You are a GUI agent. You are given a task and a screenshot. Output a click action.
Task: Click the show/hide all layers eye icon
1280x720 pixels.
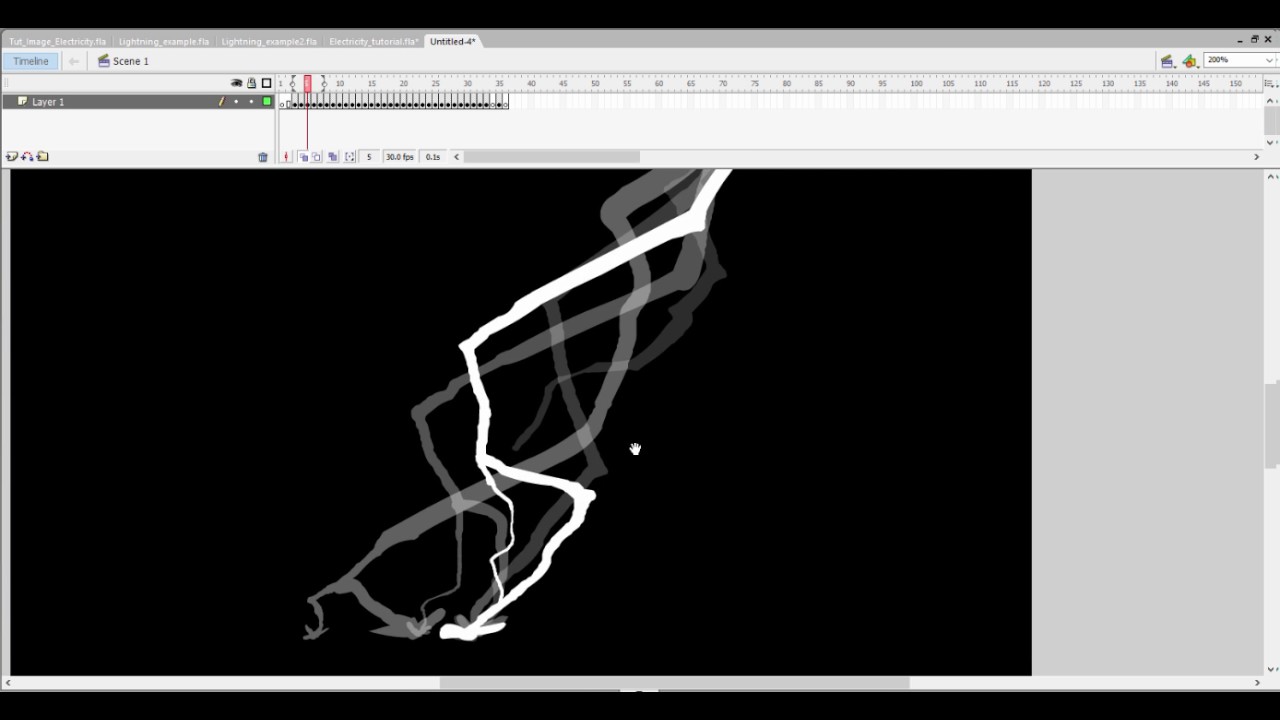(236, 83)
